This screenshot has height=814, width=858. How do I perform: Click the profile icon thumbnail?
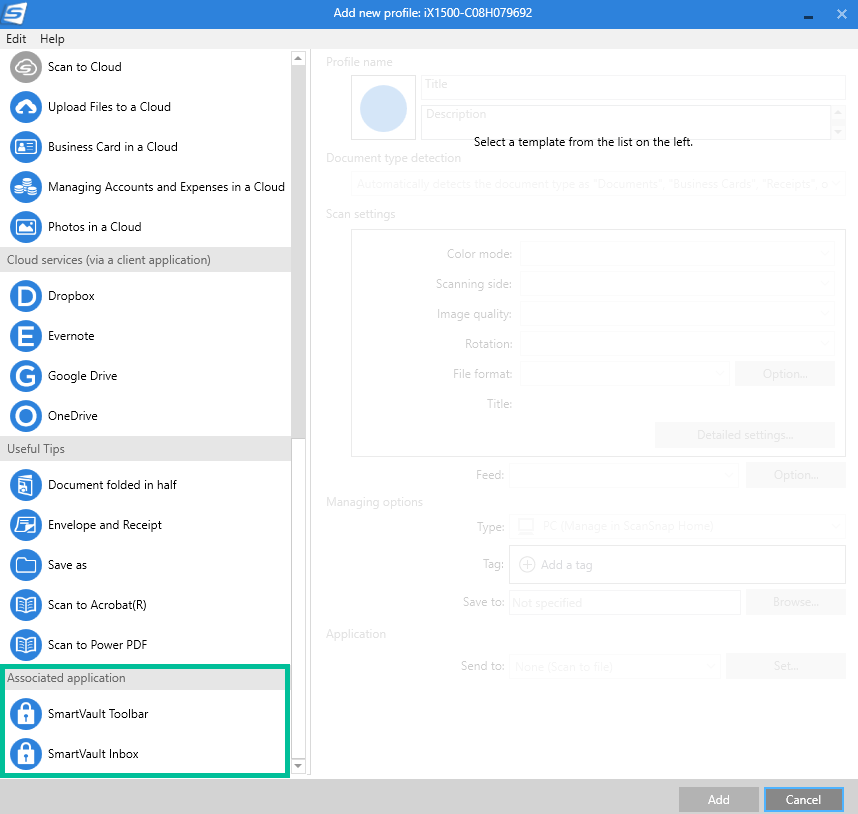coord(383,108)
